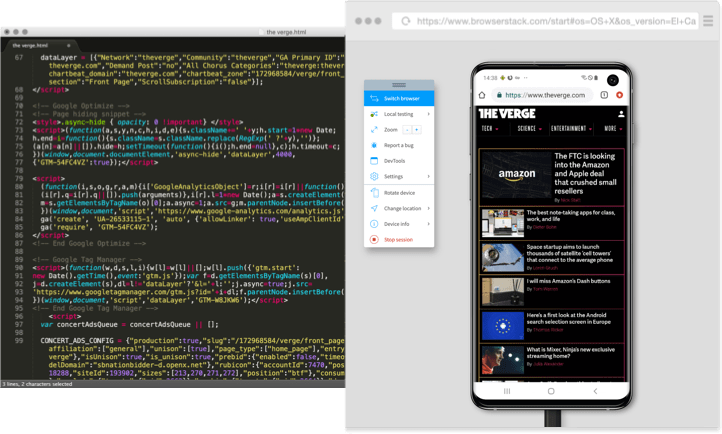Tap the tab count icon in phone browser
The width and height of the screenshot is (722, 434).
604,95
